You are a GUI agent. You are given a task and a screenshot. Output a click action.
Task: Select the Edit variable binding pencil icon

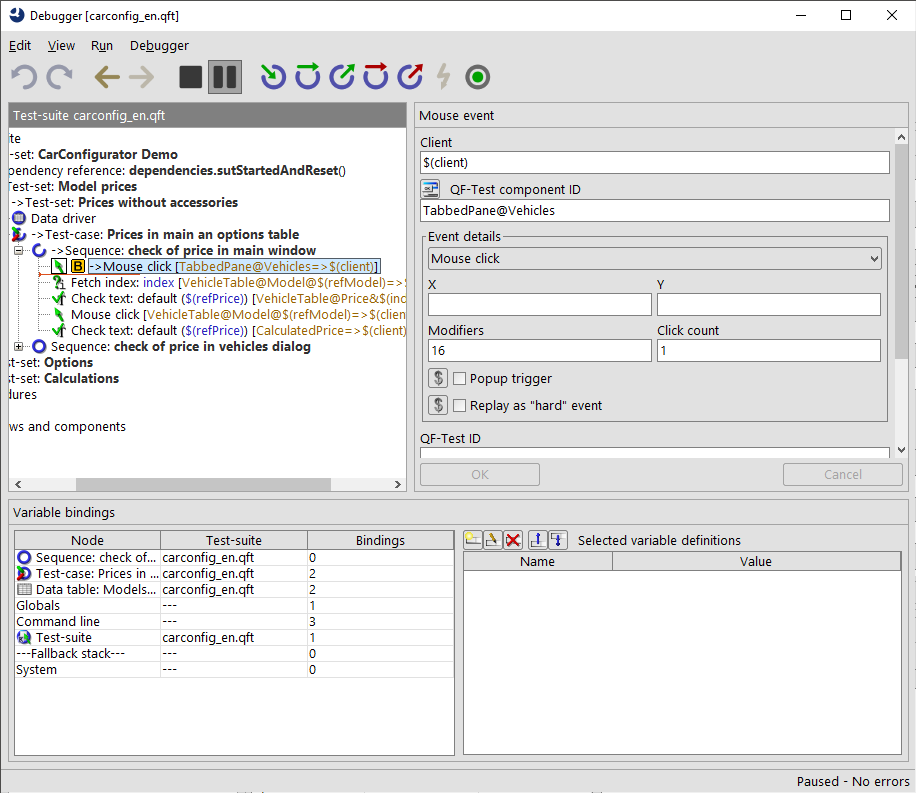(x=491, y=539)
